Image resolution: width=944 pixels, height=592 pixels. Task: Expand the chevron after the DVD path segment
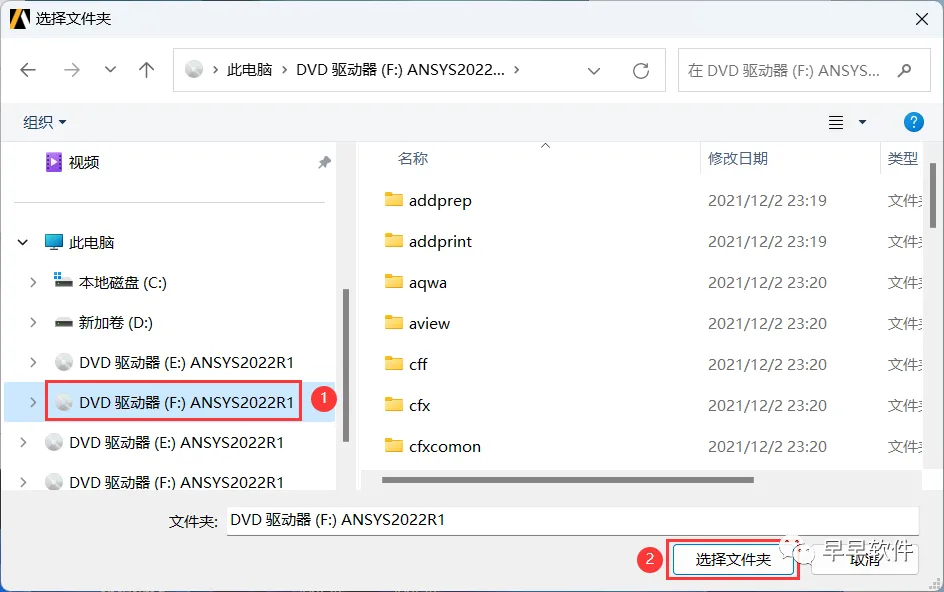pos(517,70)
